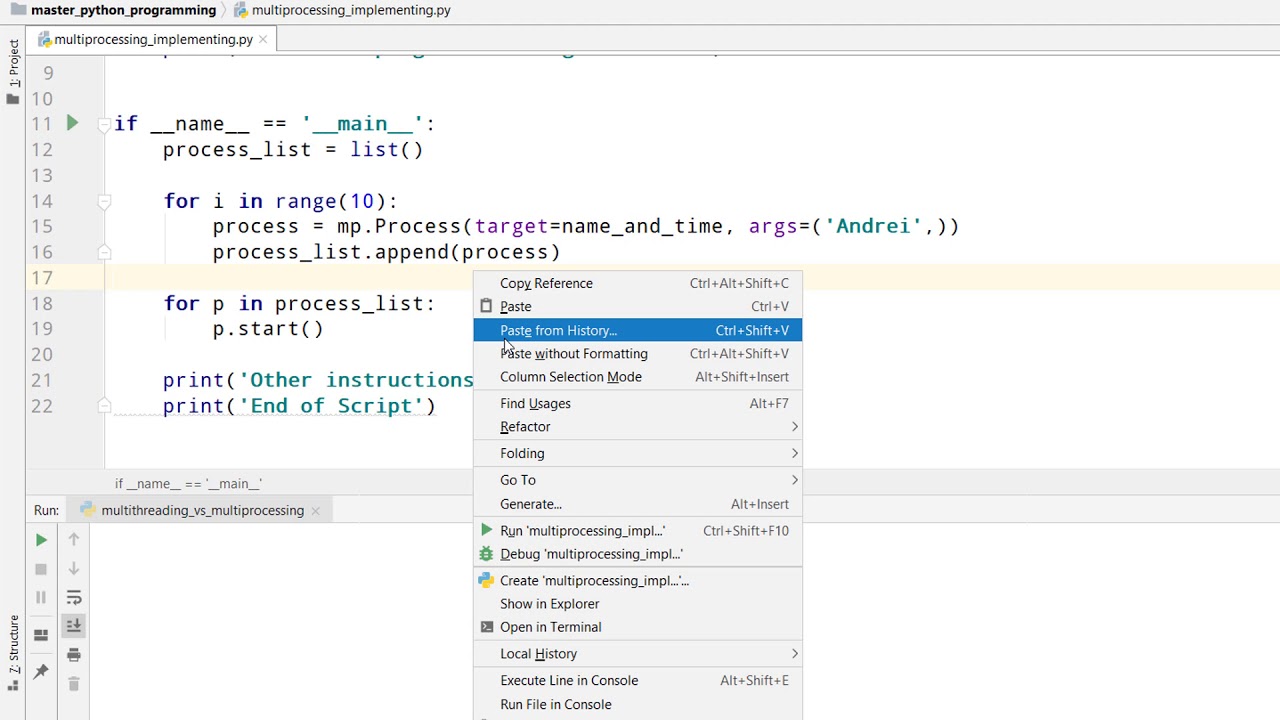Collapse the code fold marker on line 11
1280x720 pixels.
click(x=104, y=124)
